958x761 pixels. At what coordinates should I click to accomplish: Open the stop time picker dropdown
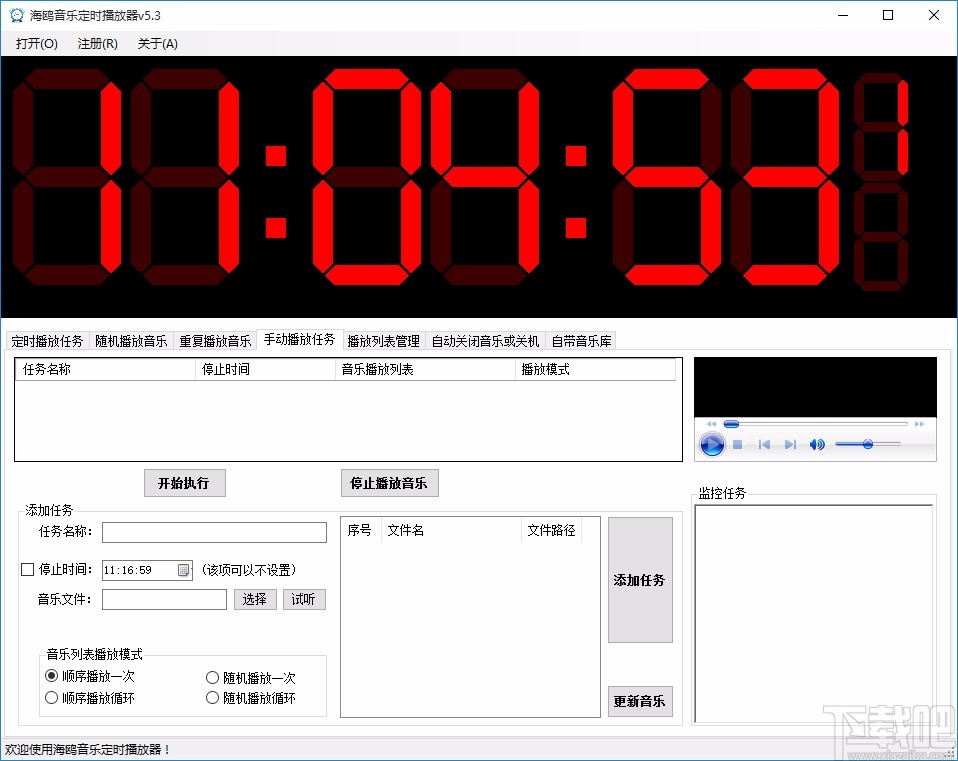pos(183,569)
